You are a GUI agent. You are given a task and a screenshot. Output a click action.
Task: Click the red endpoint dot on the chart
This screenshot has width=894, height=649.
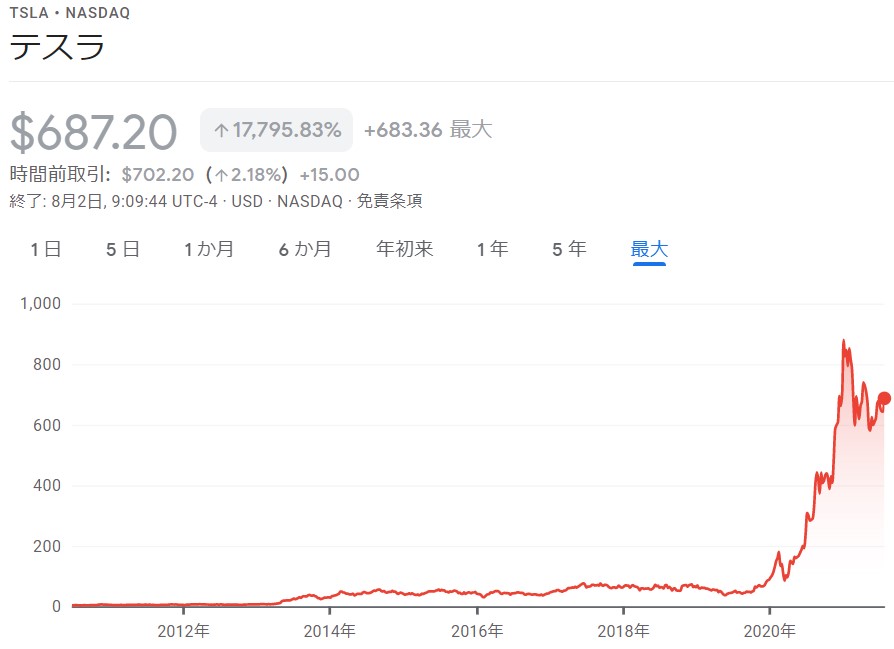point(884,398)
